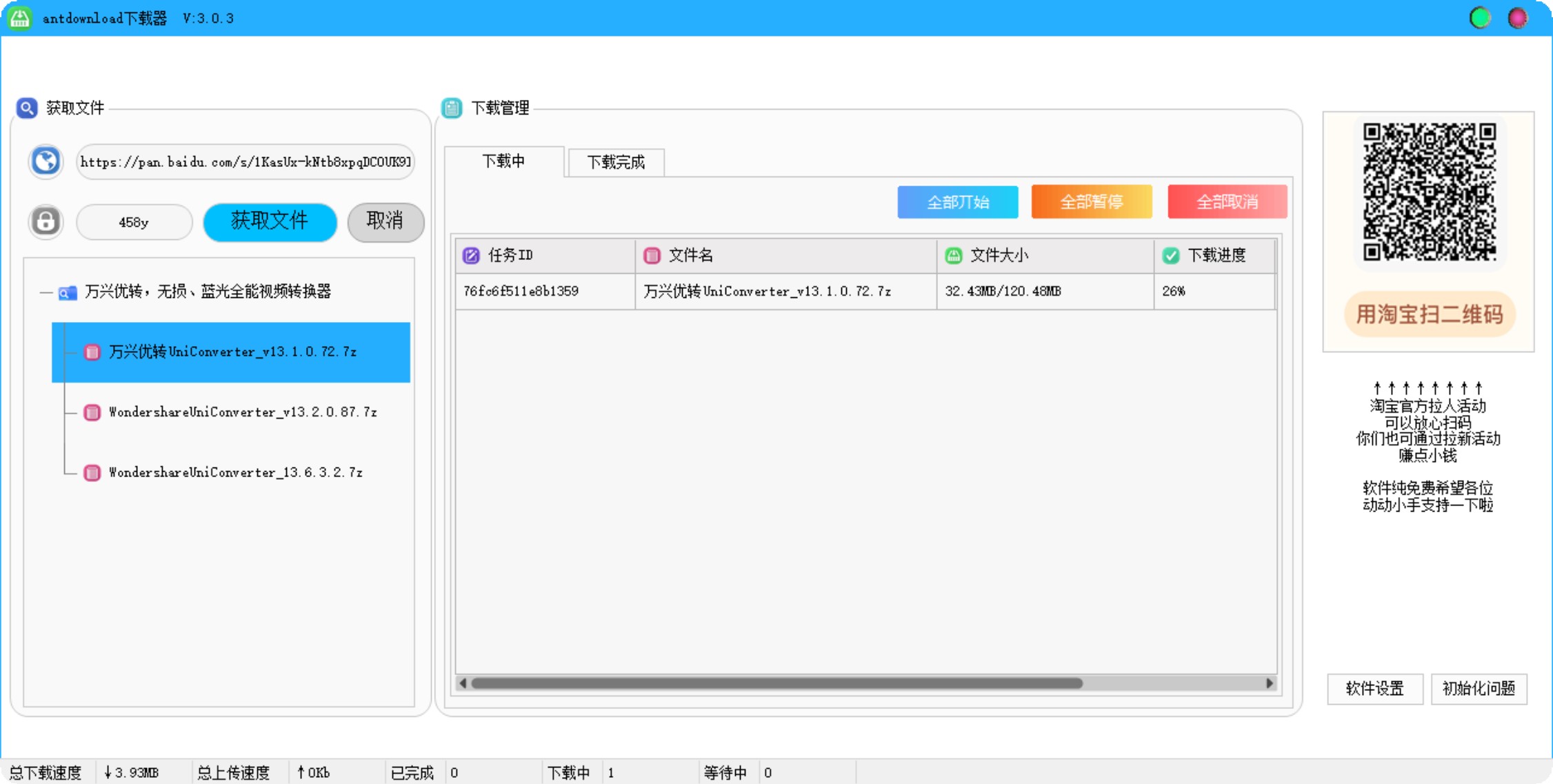
Task: Click the magnifier icon beside 获取文件
Action: click(27, 108)
